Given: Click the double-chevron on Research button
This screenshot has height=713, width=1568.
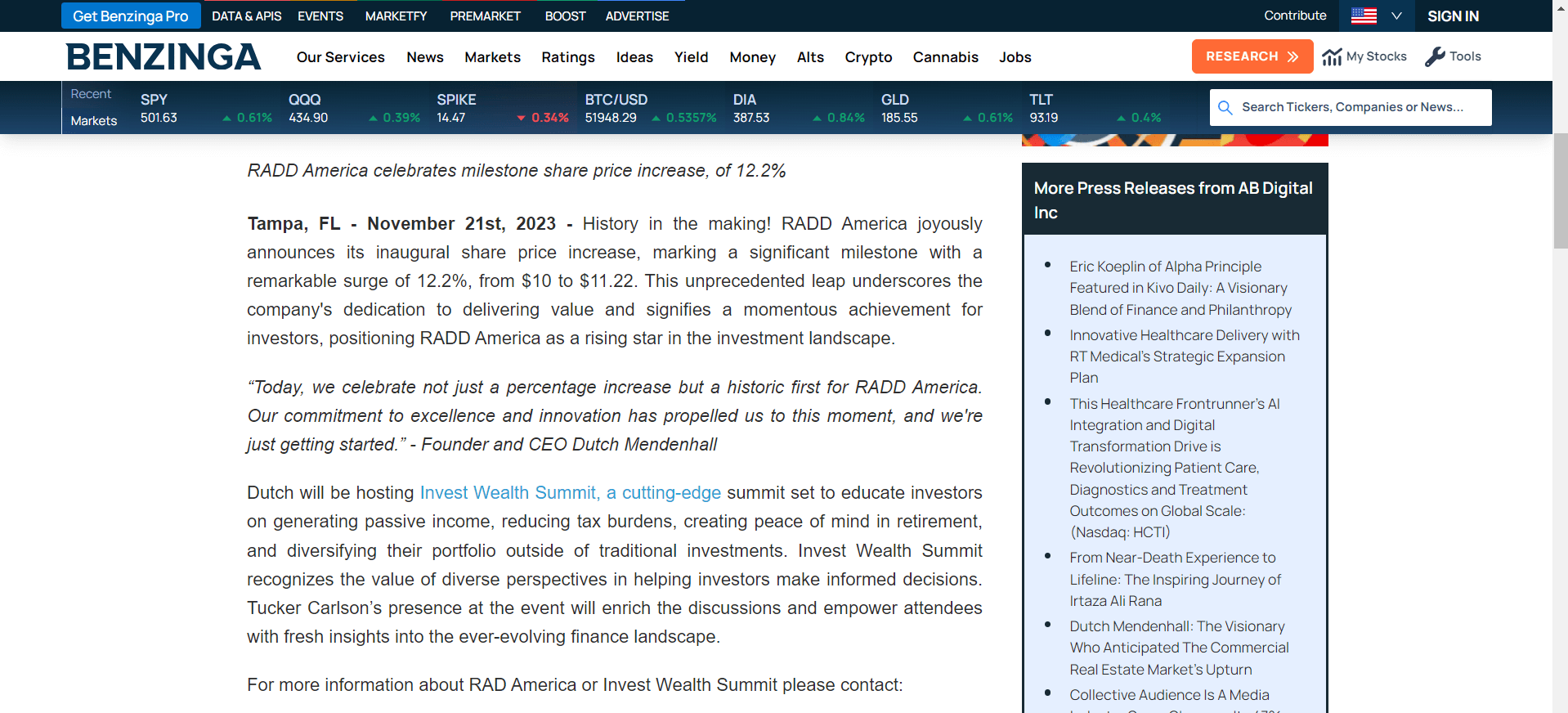Looking at the screenshot, I should [1292, 56].
